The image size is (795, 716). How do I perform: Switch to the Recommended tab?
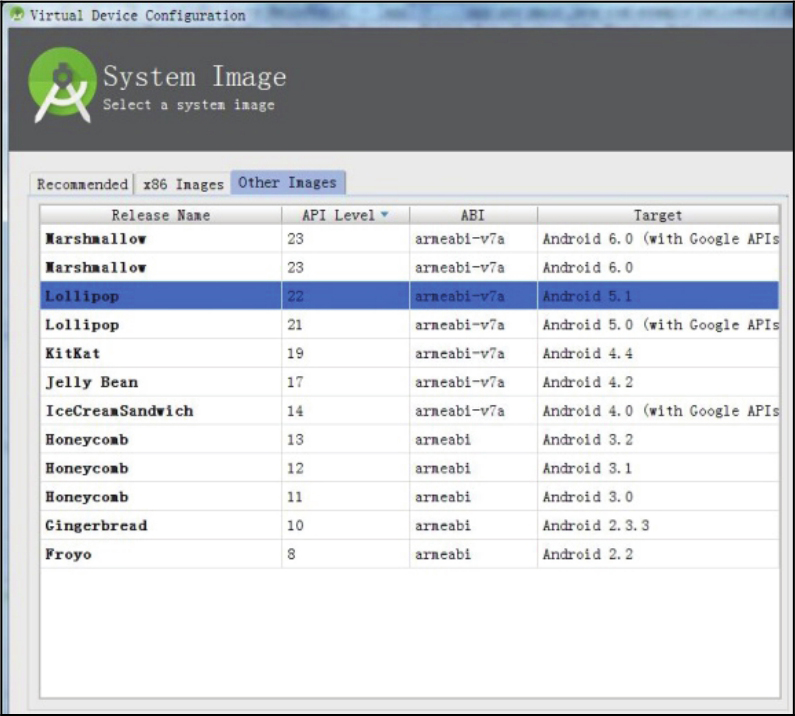83,184
